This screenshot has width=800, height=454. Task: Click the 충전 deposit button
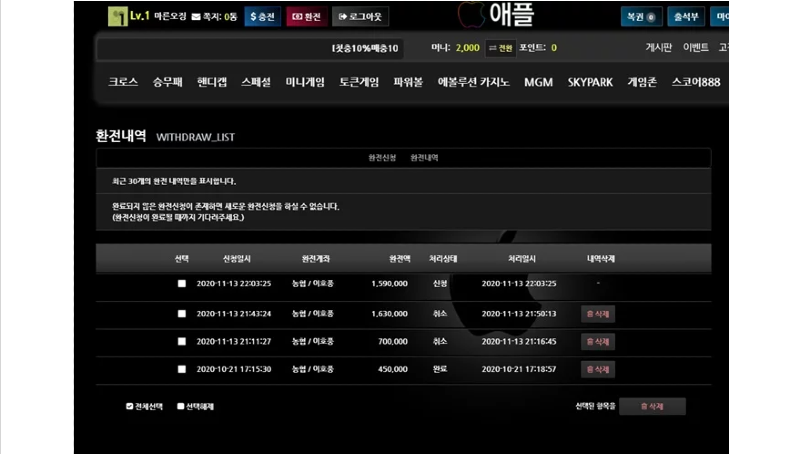(x=263, y=17)
